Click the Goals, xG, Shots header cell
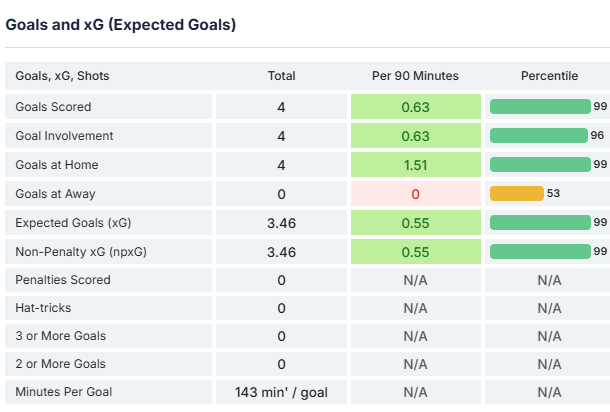610x412 pixels. 60,77
